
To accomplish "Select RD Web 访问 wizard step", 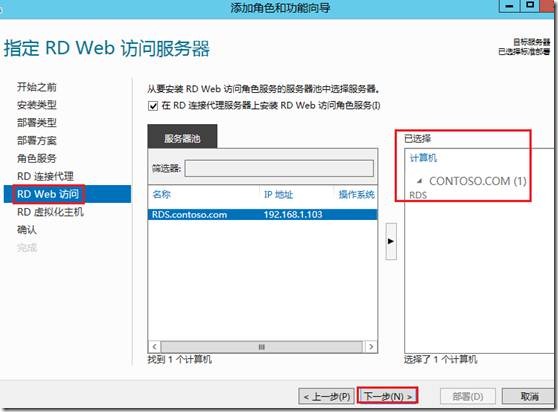I will 67,194.
